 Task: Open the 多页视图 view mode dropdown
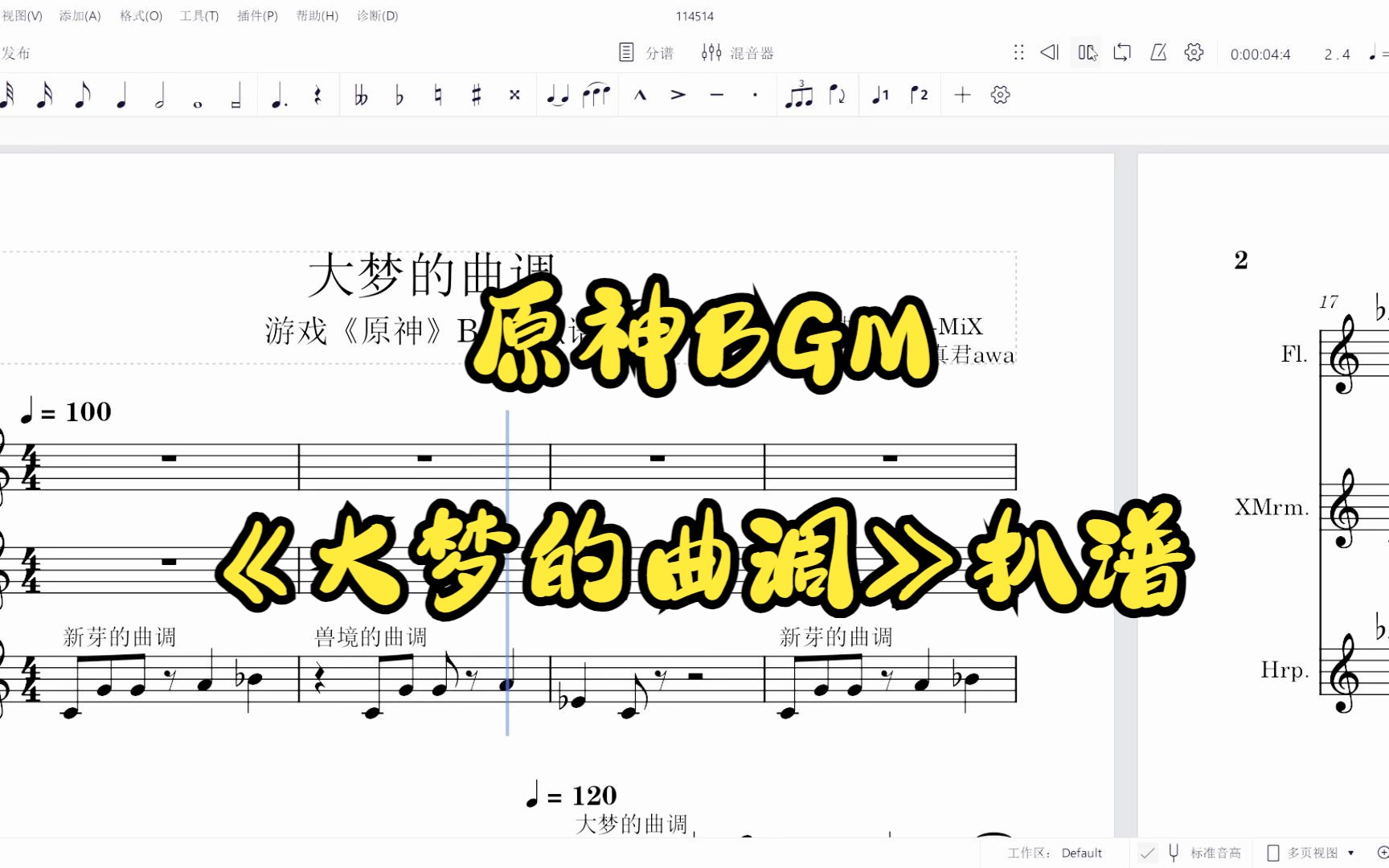1310,853
